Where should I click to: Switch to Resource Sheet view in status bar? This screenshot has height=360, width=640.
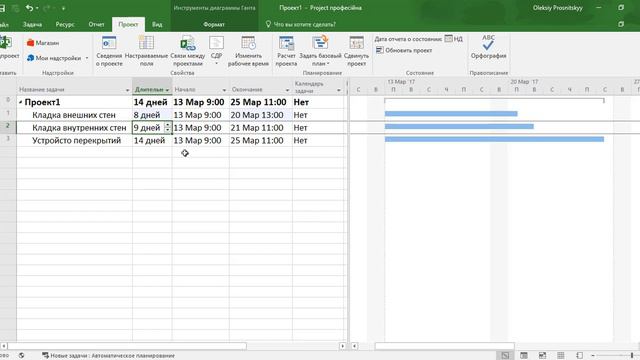point(561,356)
